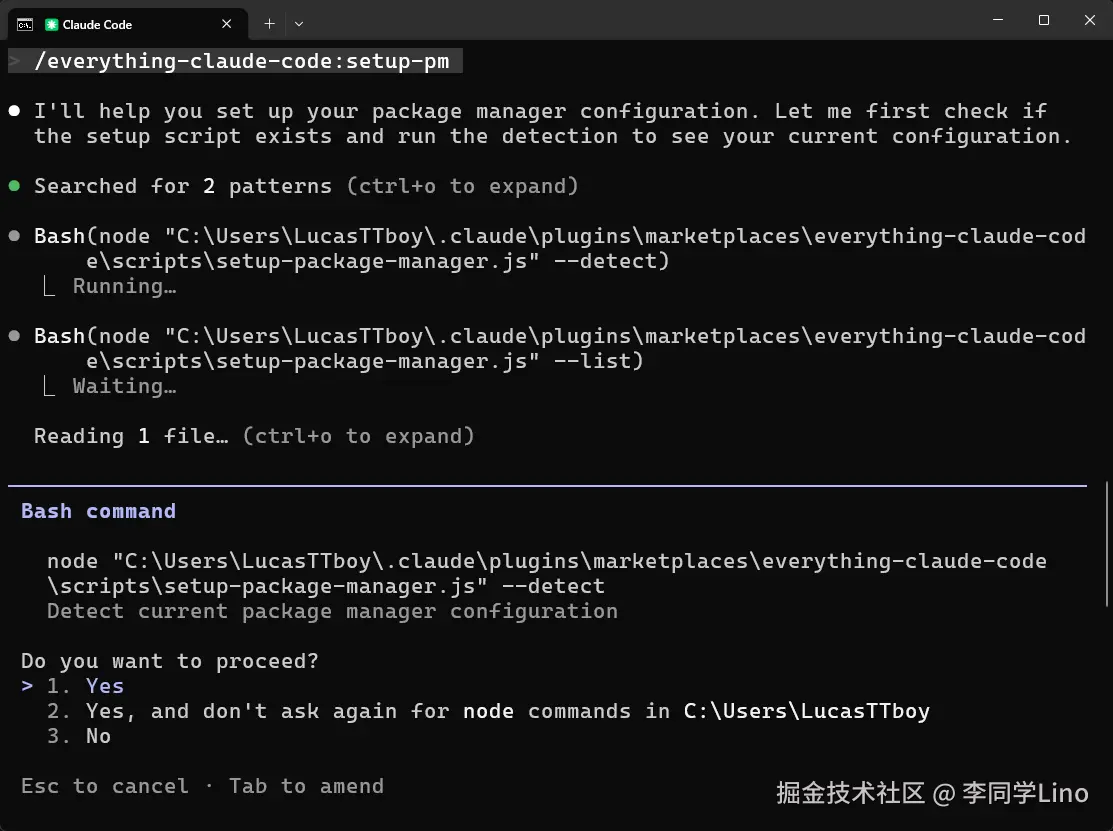
Task: Open the new tab profile dropdown chevron
Action: 299,23
